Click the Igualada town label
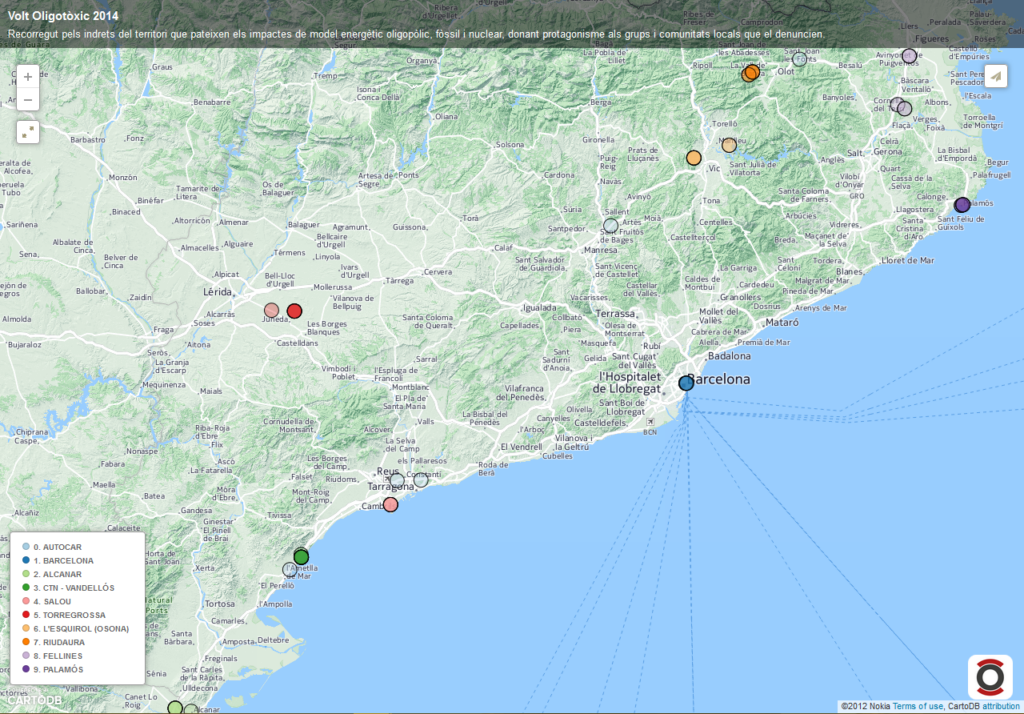The image size is (1024, 714). pos(540,308)
